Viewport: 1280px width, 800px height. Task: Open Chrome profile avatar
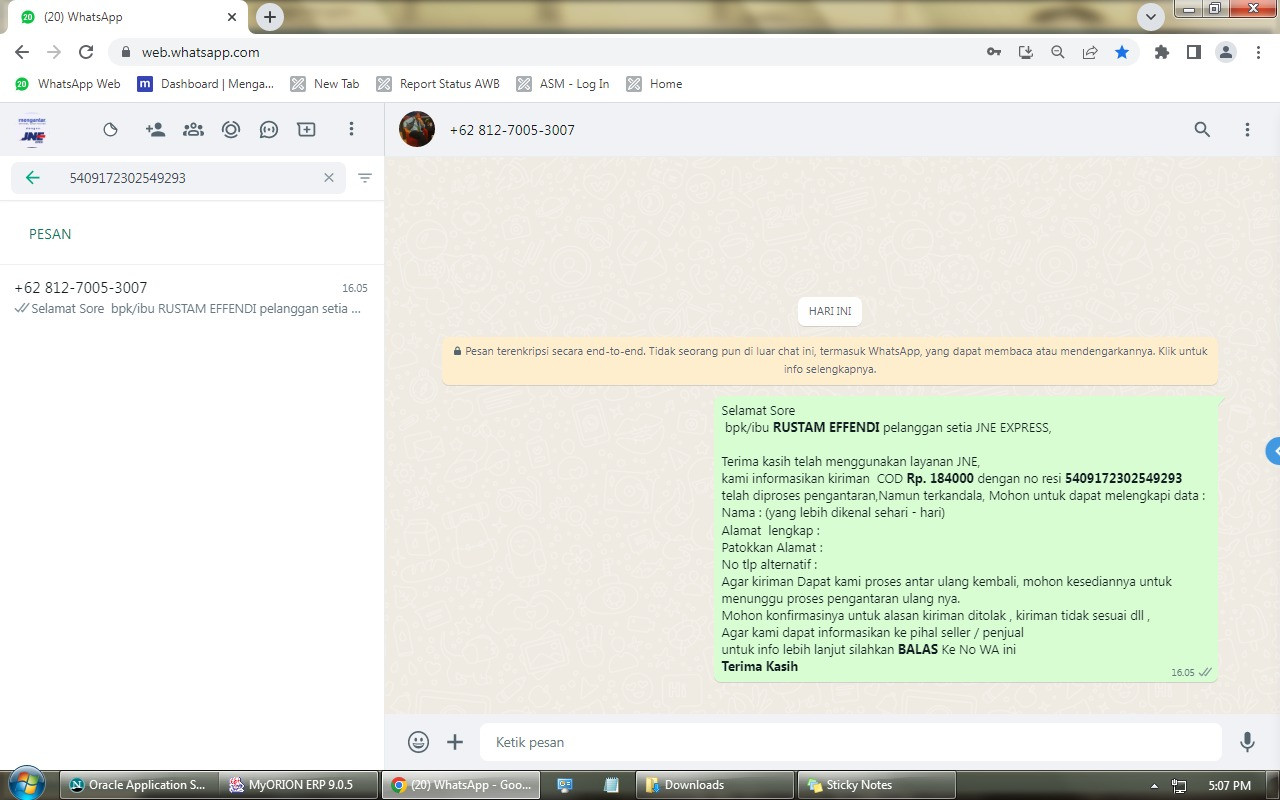click(1226, 52)
